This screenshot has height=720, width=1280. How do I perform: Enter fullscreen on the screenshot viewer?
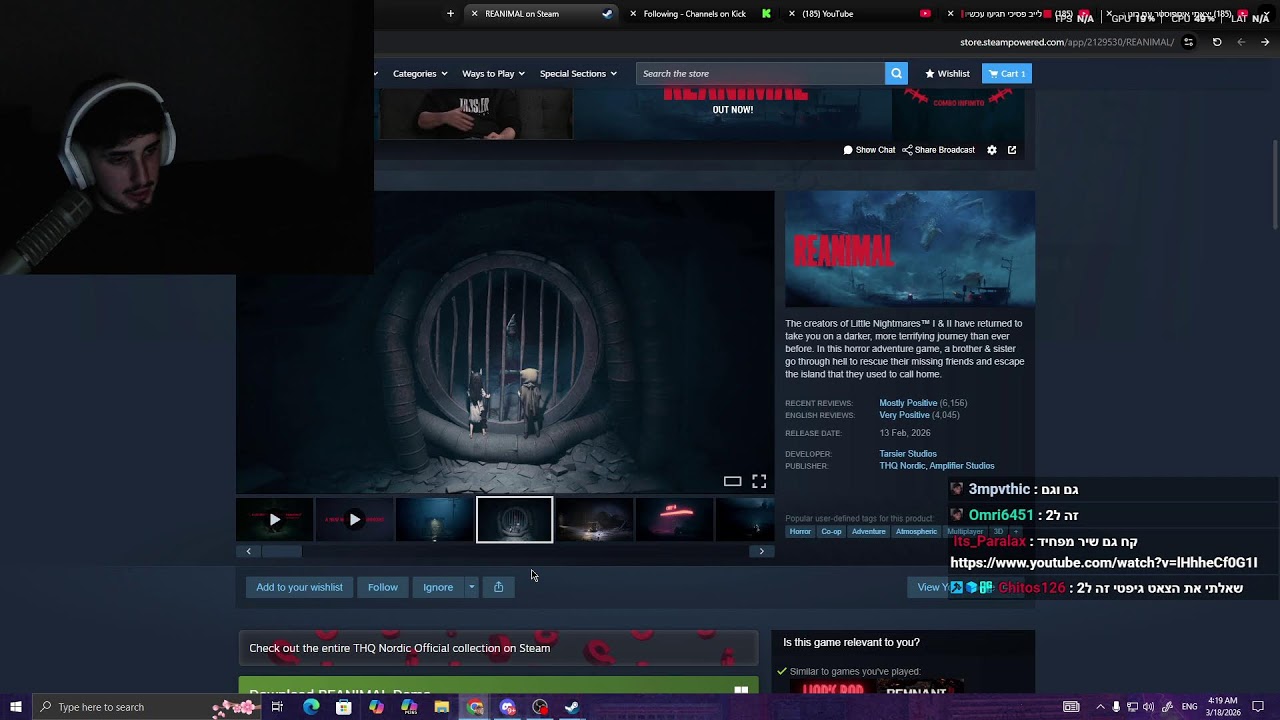click(759, 481)
